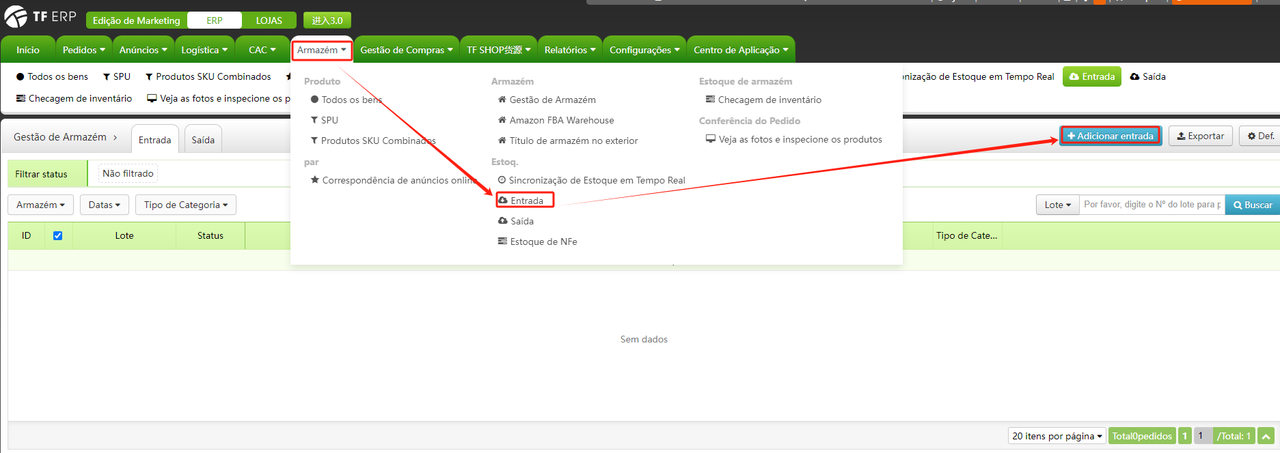Viewport: 1280px width, 453px height.
Task: Click the Adicionar entrada button
Action: pos(1110,135)
